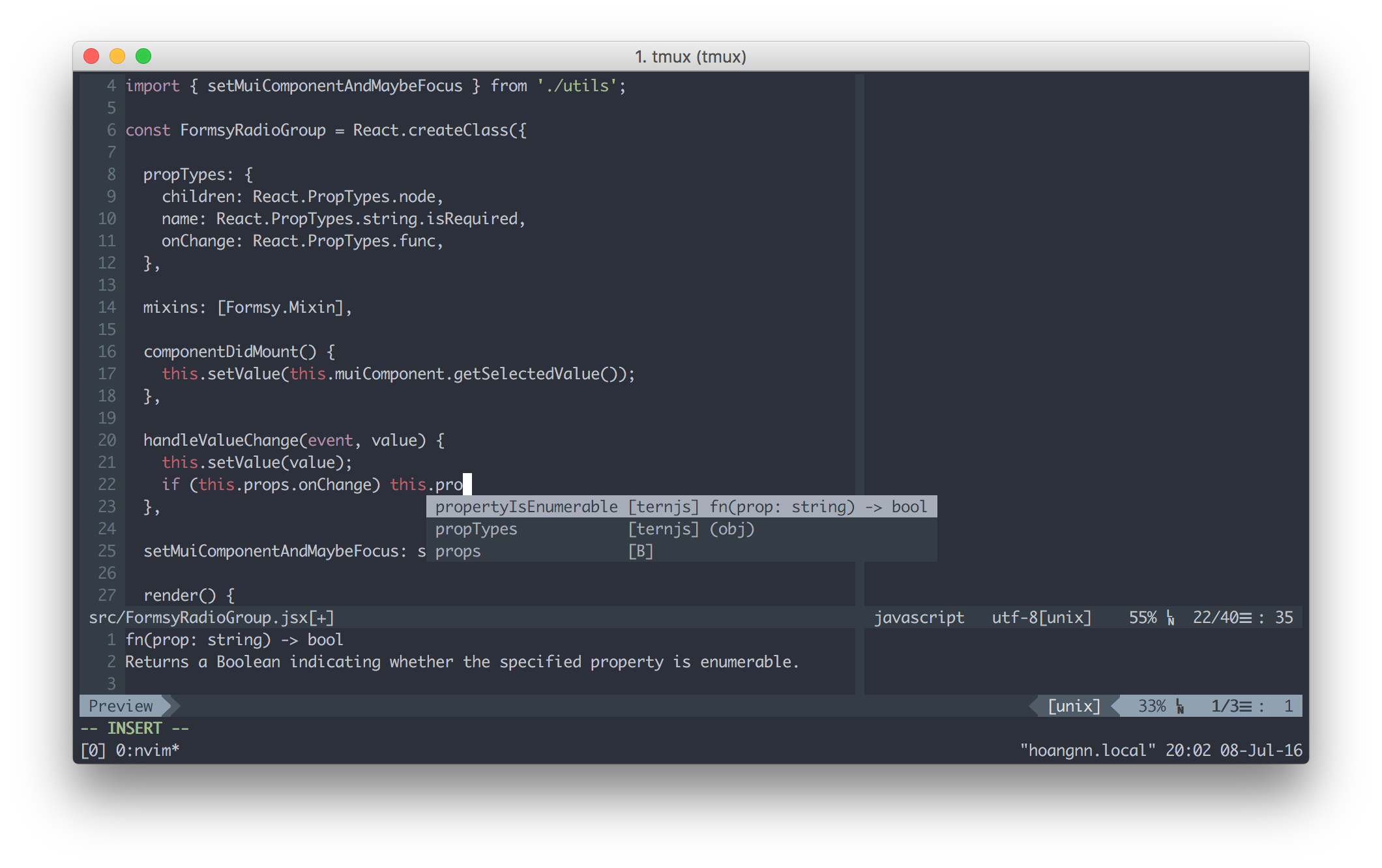The image size is (1382, 868).
Task: Click the vertical split divider between panes
Action: [x=859, y=326]
